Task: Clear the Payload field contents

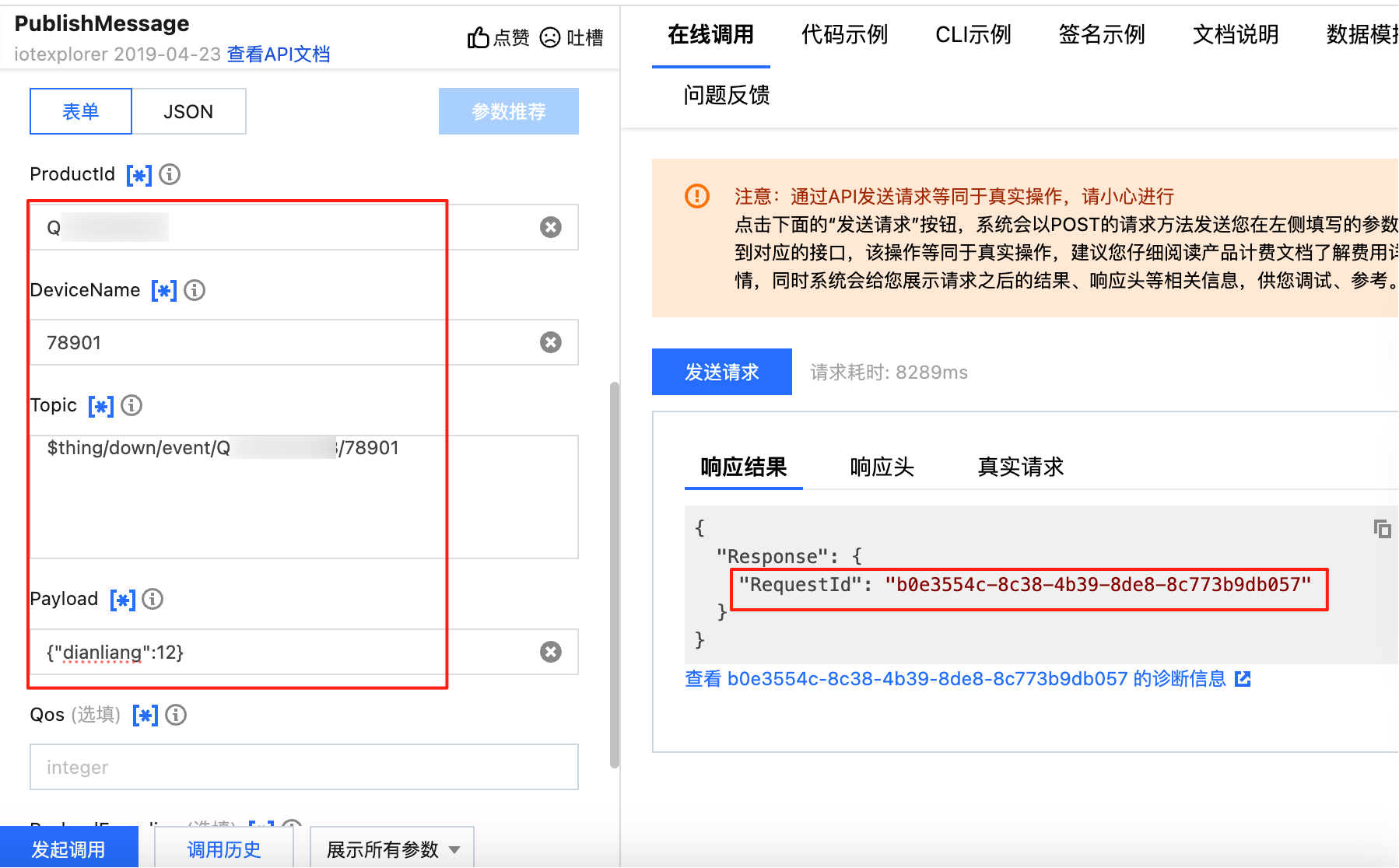Action: pos(551,652)
